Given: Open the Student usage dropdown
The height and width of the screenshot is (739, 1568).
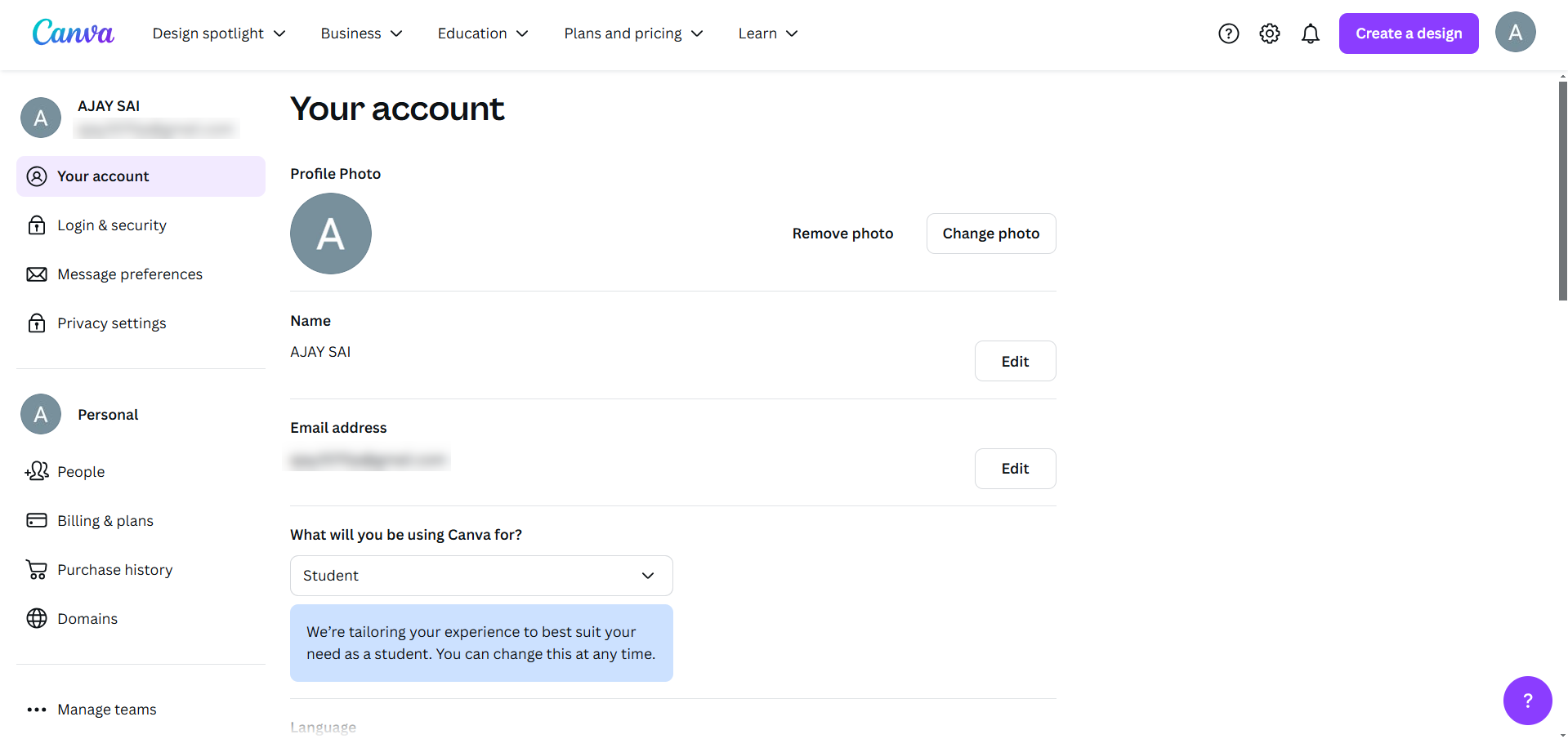Looking at the screenshot, I should coord(481,576).
